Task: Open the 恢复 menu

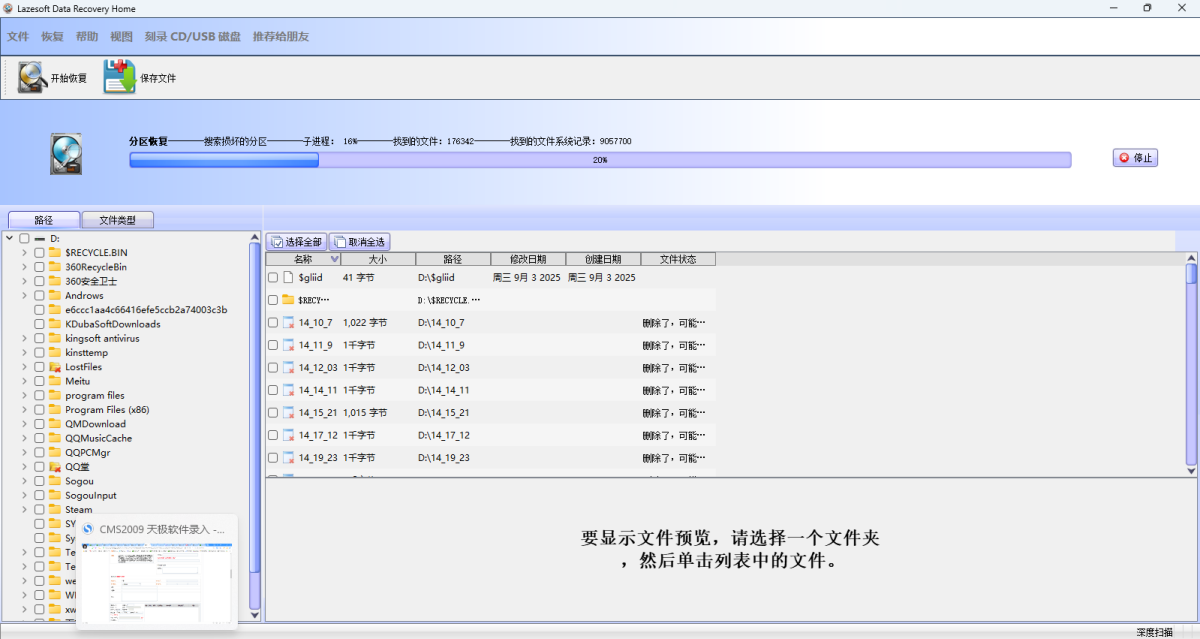Action: coord(52,37)
